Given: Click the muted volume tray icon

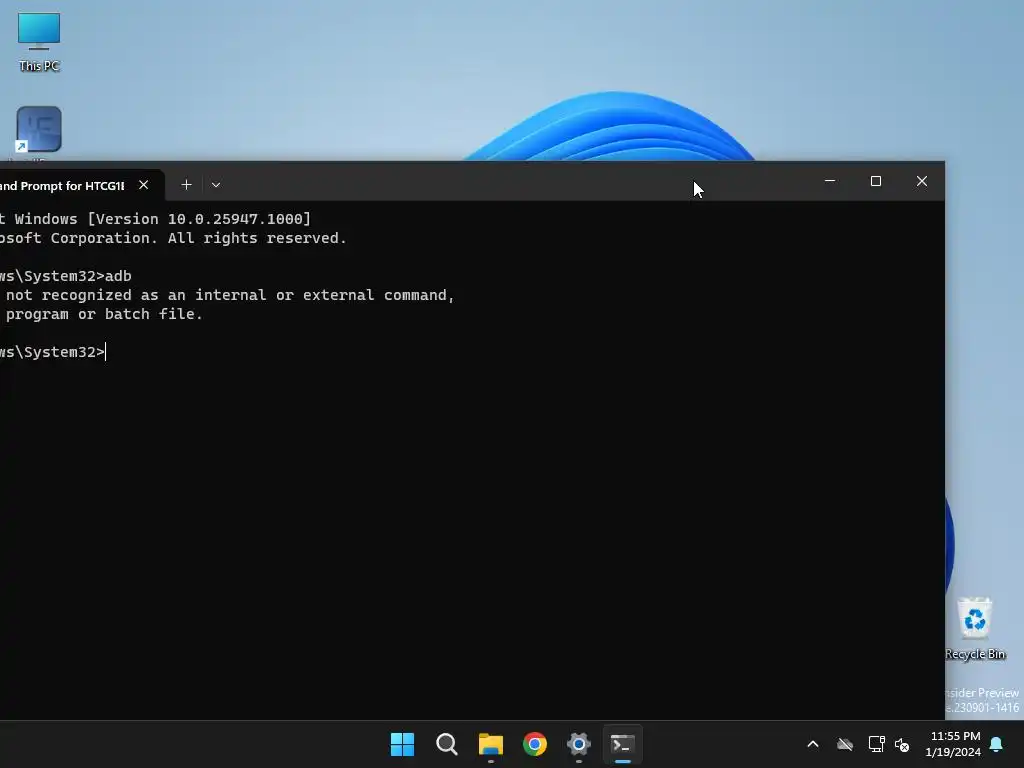Looking at the screenshot, I should coord(902,744).
